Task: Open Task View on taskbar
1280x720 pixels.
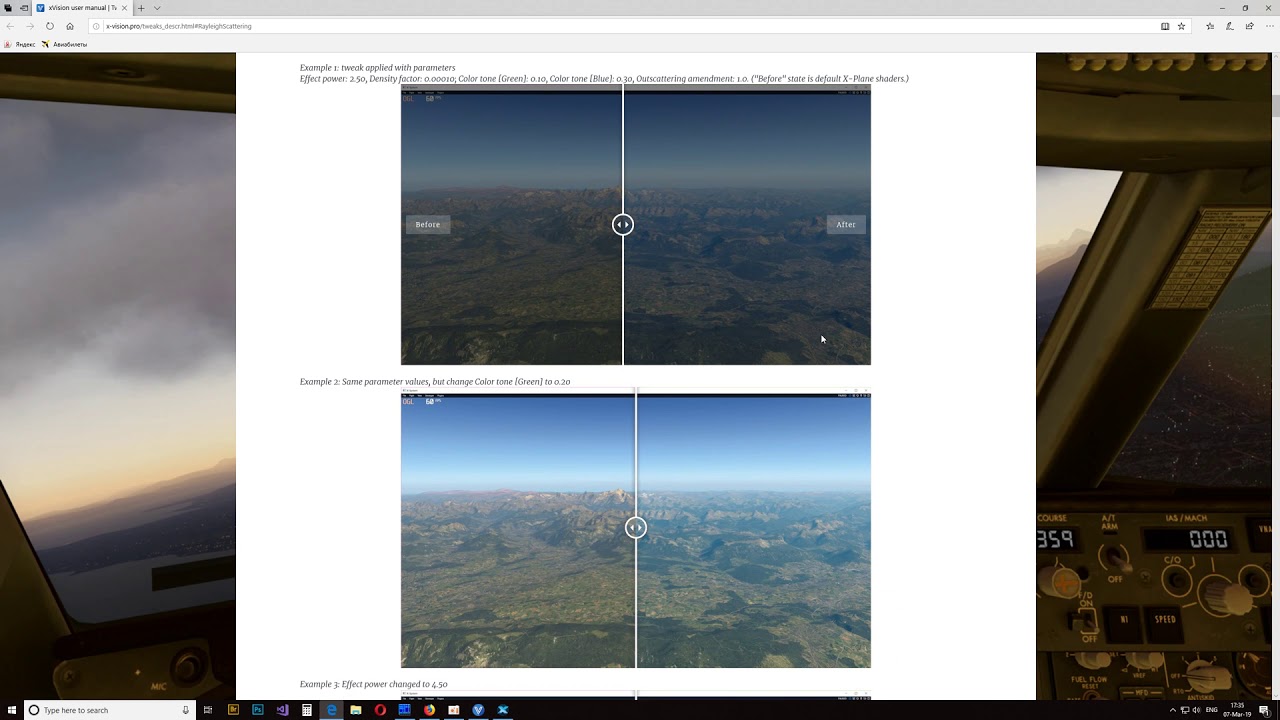Action: point(208,710)
